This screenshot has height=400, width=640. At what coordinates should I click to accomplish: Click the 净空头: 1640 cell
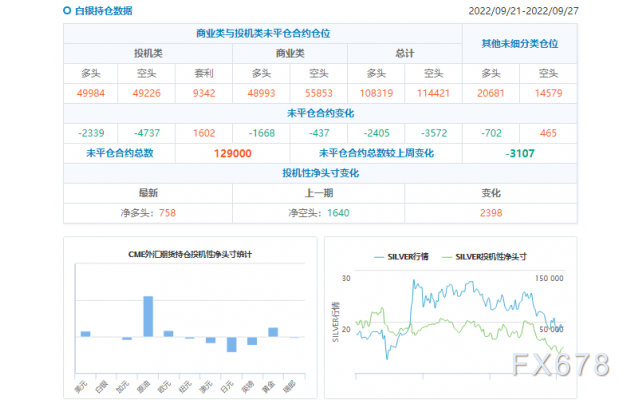[319, 213]
